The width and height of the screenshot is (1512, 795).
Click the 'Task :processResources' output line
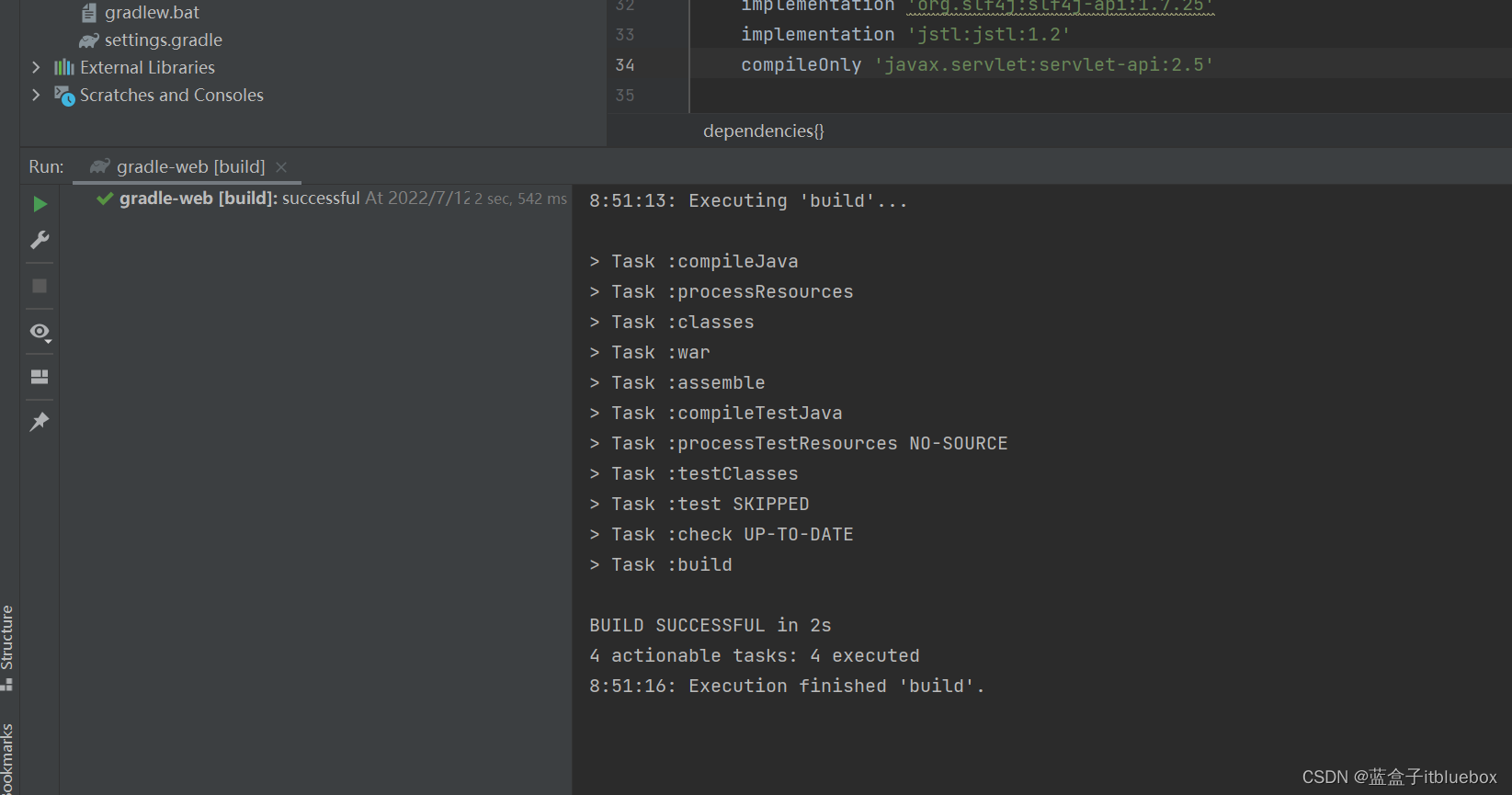coord(722,292)
